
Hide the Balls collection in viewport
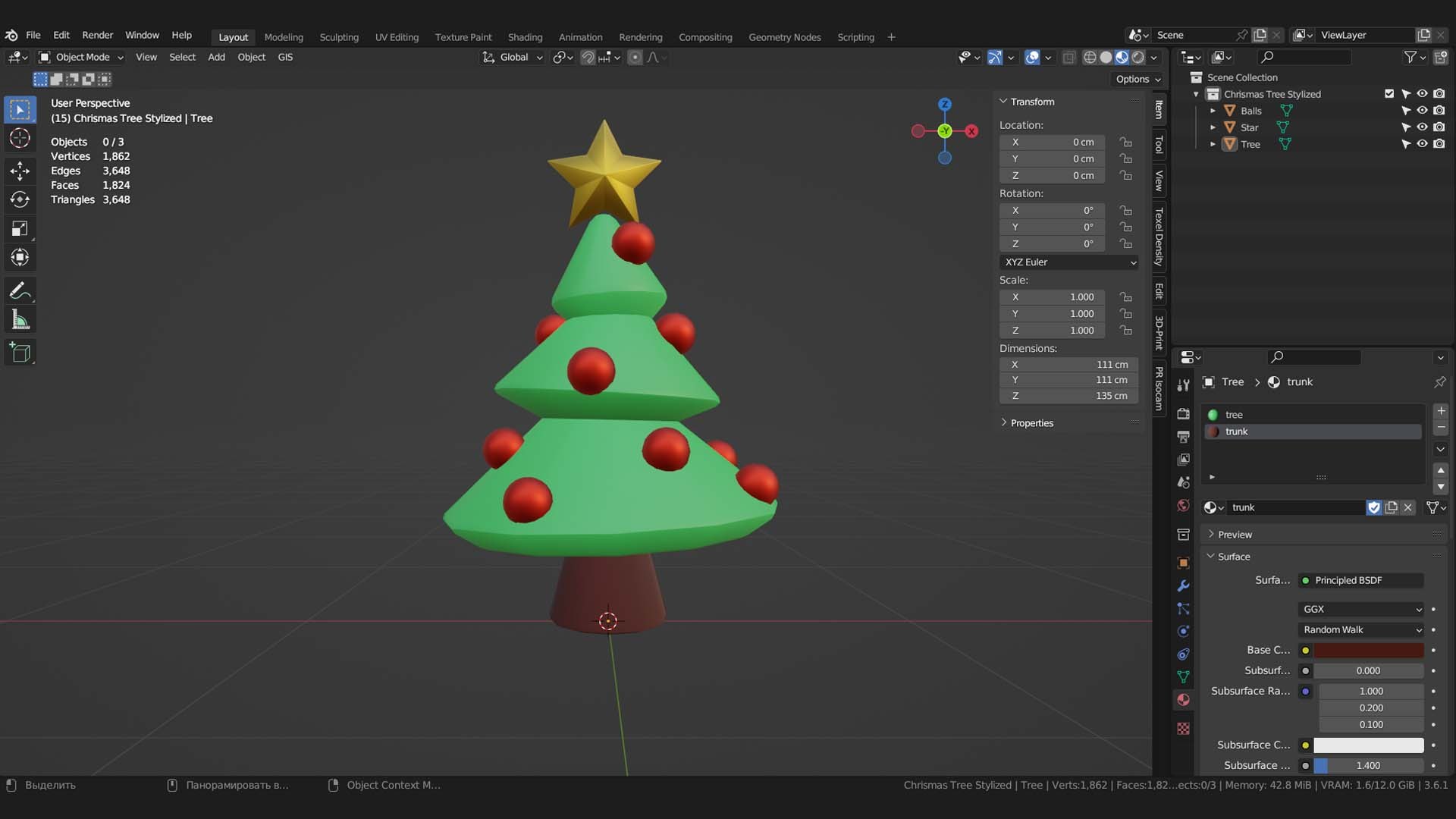[1423, 111]
